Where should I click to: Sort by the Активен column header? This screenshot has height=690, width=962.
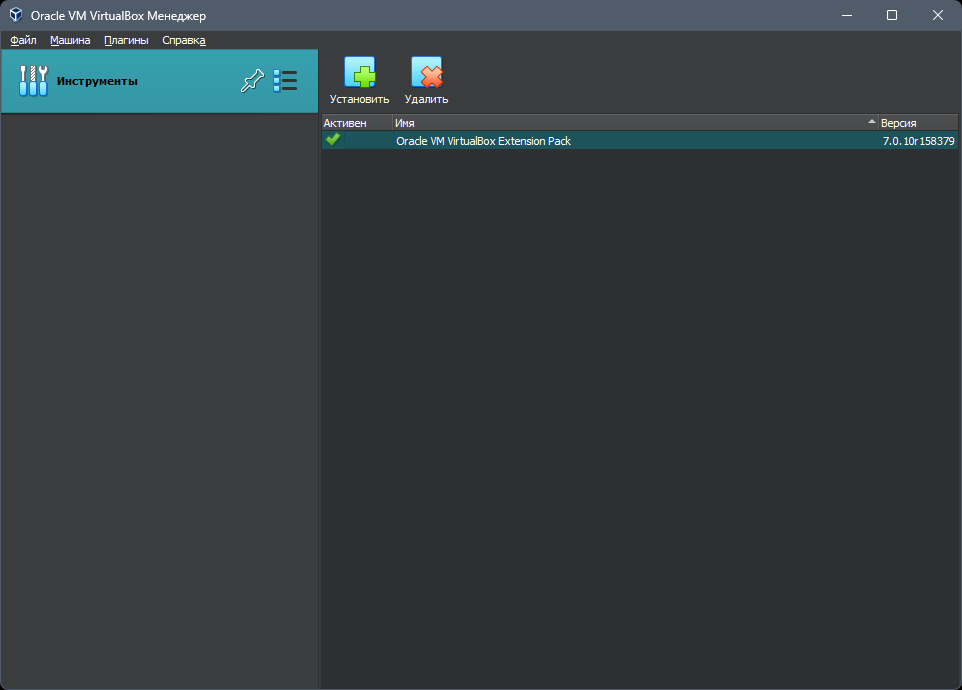pyautogui.click(x=357, y=123)
